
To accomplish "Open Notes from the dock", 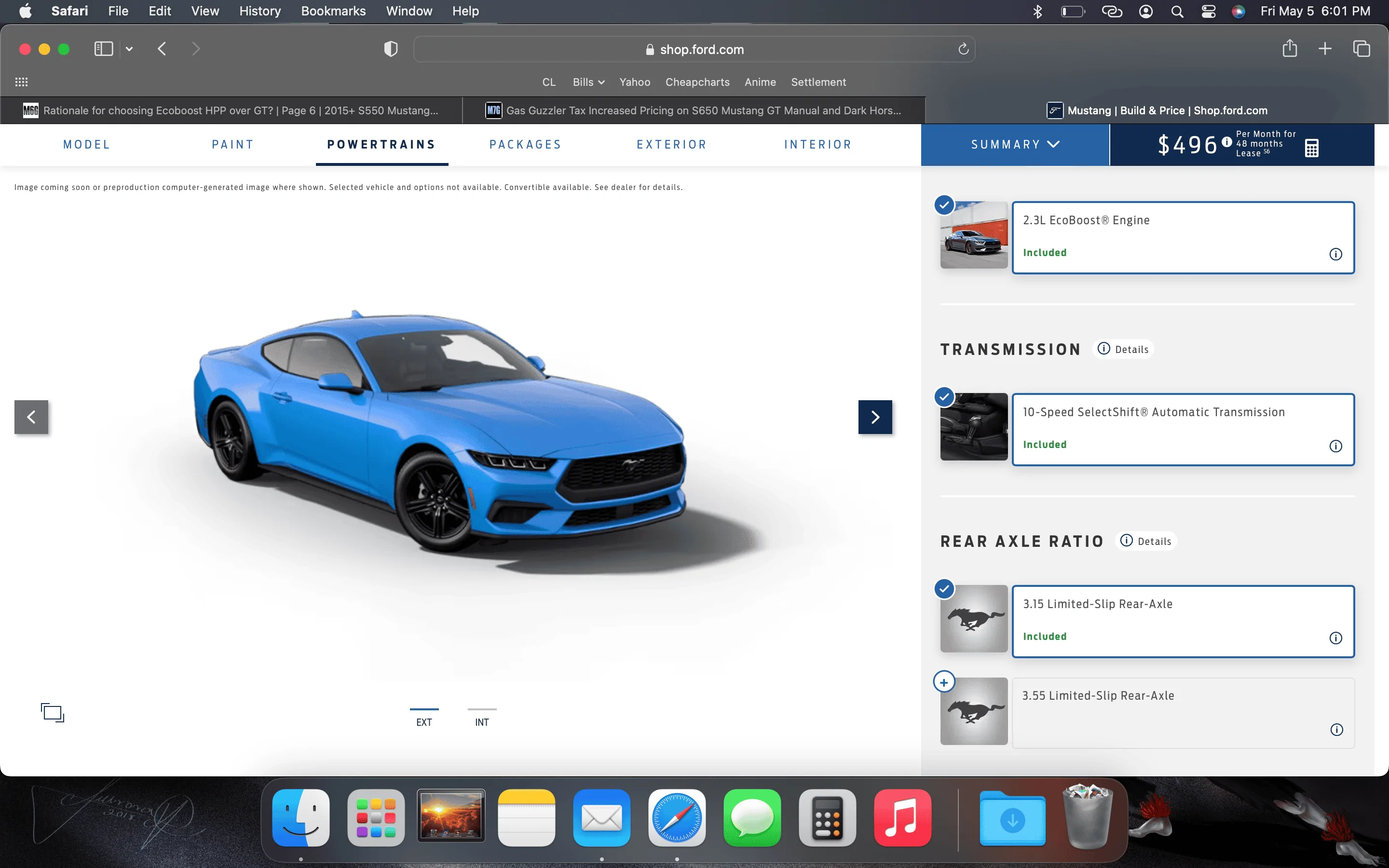I will point(526,817).
